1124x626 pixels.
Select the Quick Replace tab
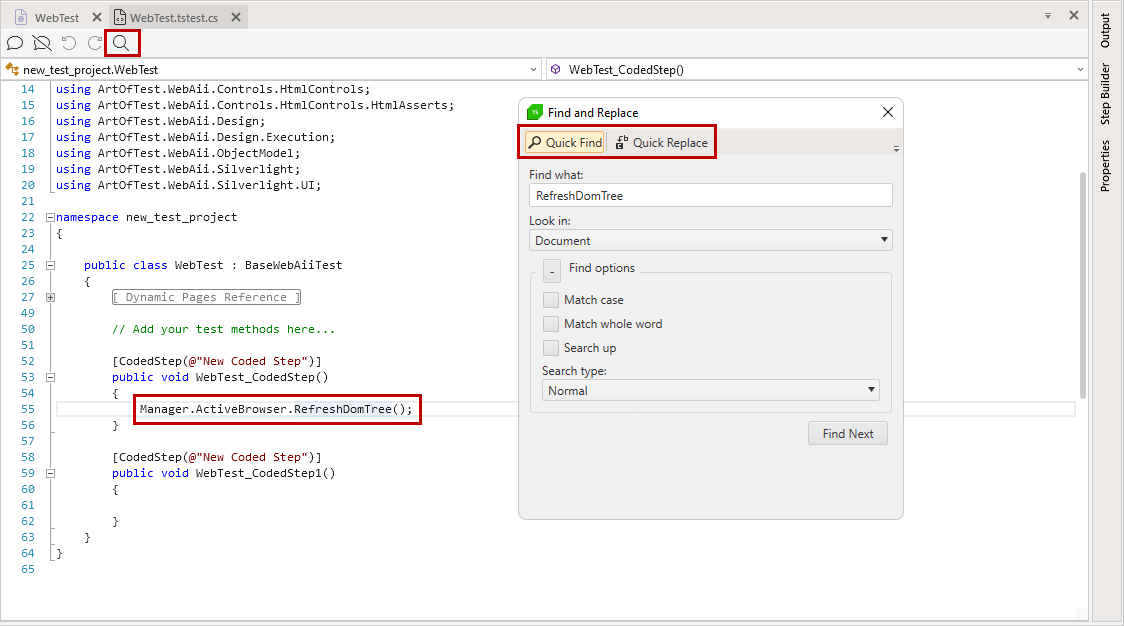tap(661, 142)
